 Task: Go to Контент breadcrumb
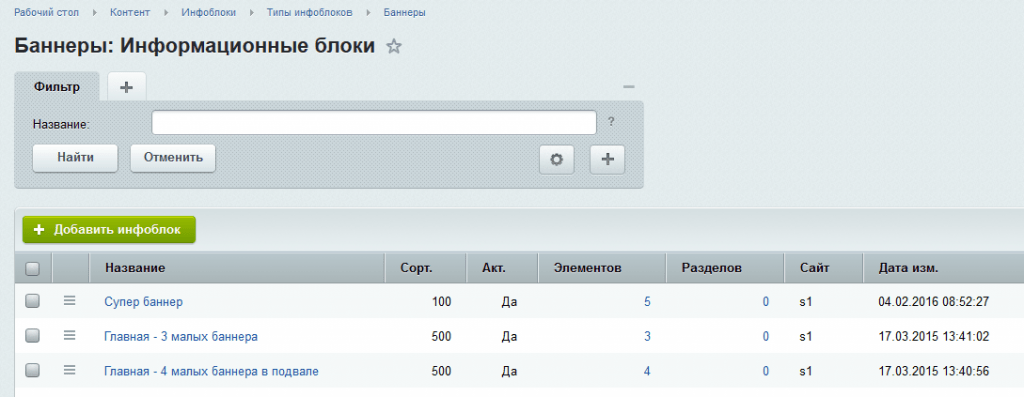coord(130,12)
